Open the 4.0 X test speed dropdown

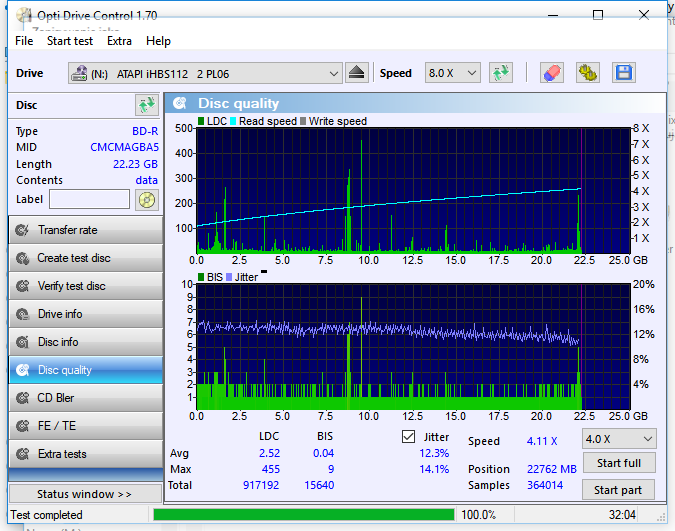pos(619,439)
